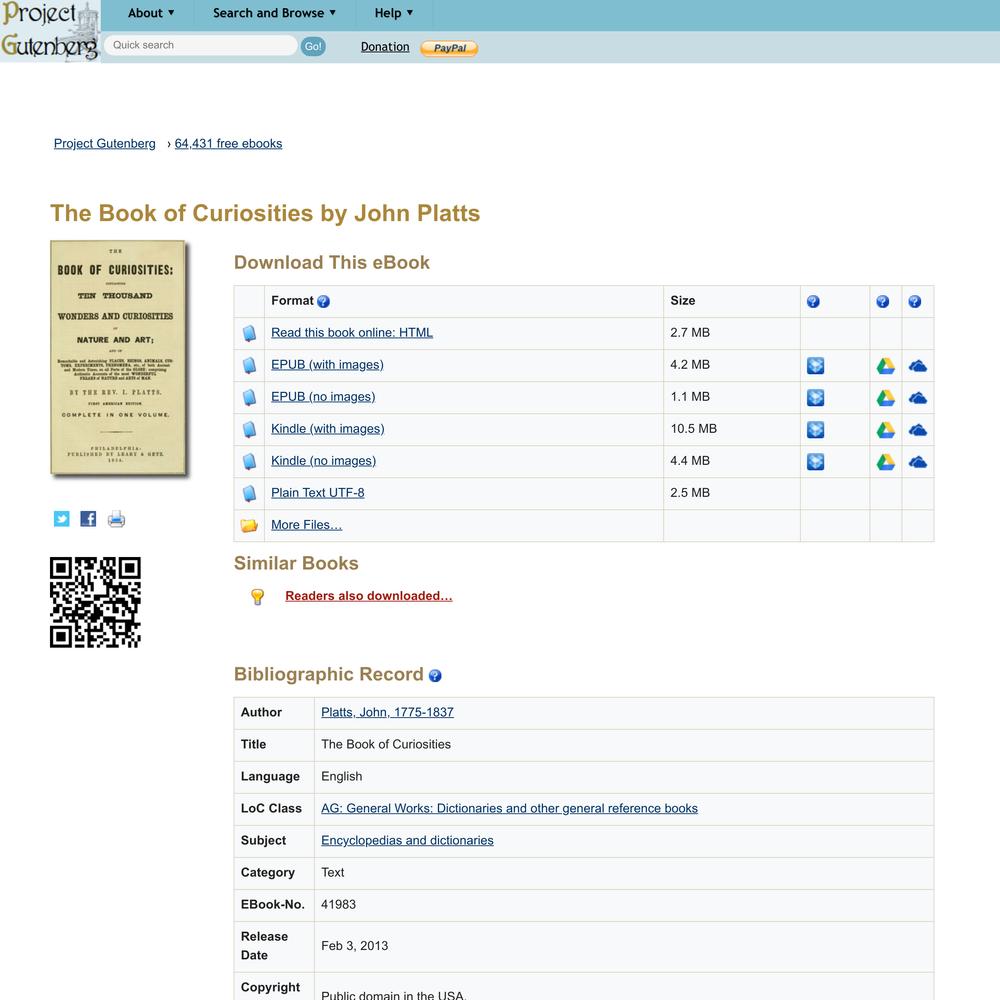Viewport: 1000px width, 1000px height.
Task: Download Kindle (no images)
Action: click(x=323, y=460)
